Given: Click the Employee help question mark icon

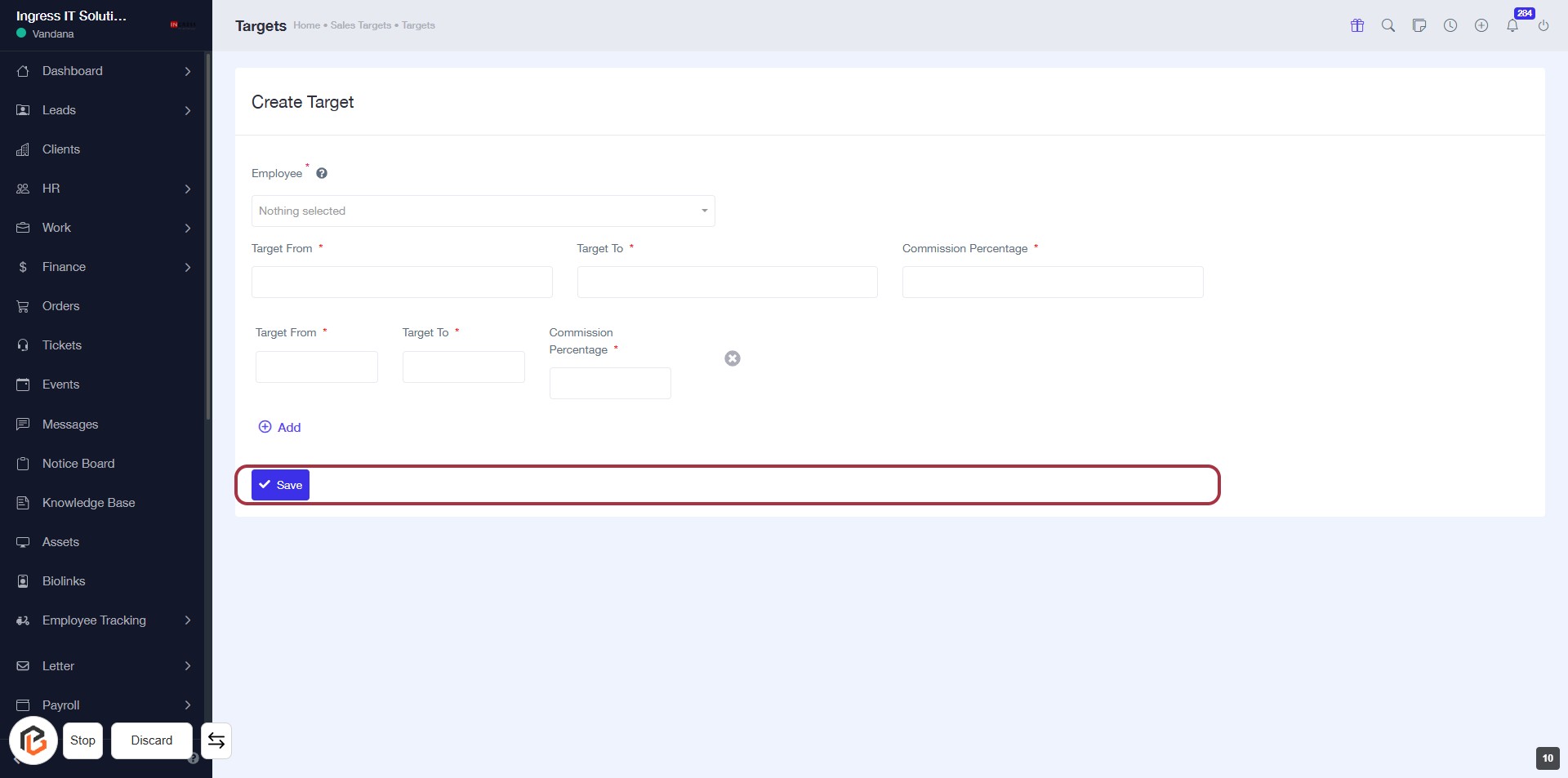Looking at the screenshot, I should click(322, 173).
